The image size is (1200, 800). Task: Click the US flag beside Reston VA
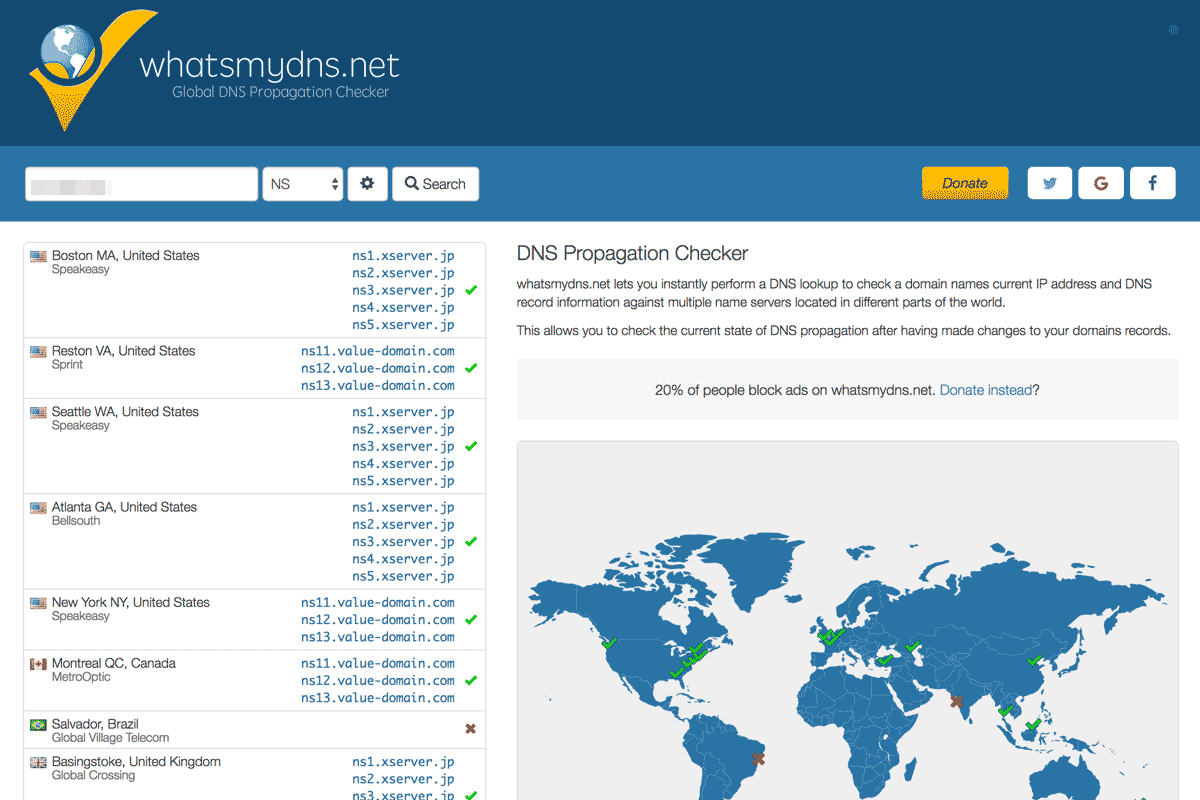[x=39, y=352]
